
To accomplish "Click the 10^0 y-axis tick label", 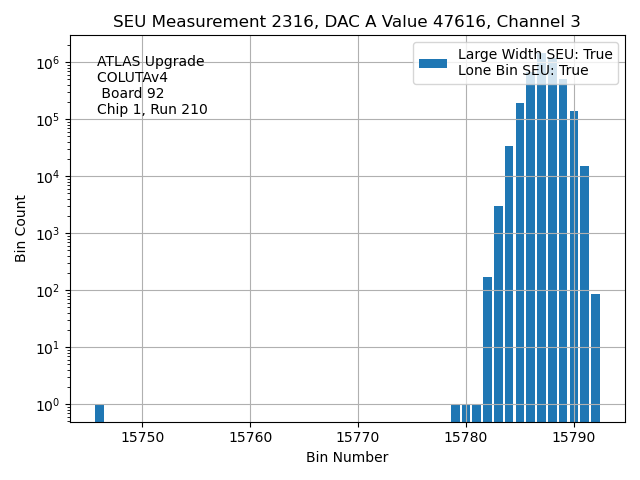I will pyautogui.click(x=48, y=406).
